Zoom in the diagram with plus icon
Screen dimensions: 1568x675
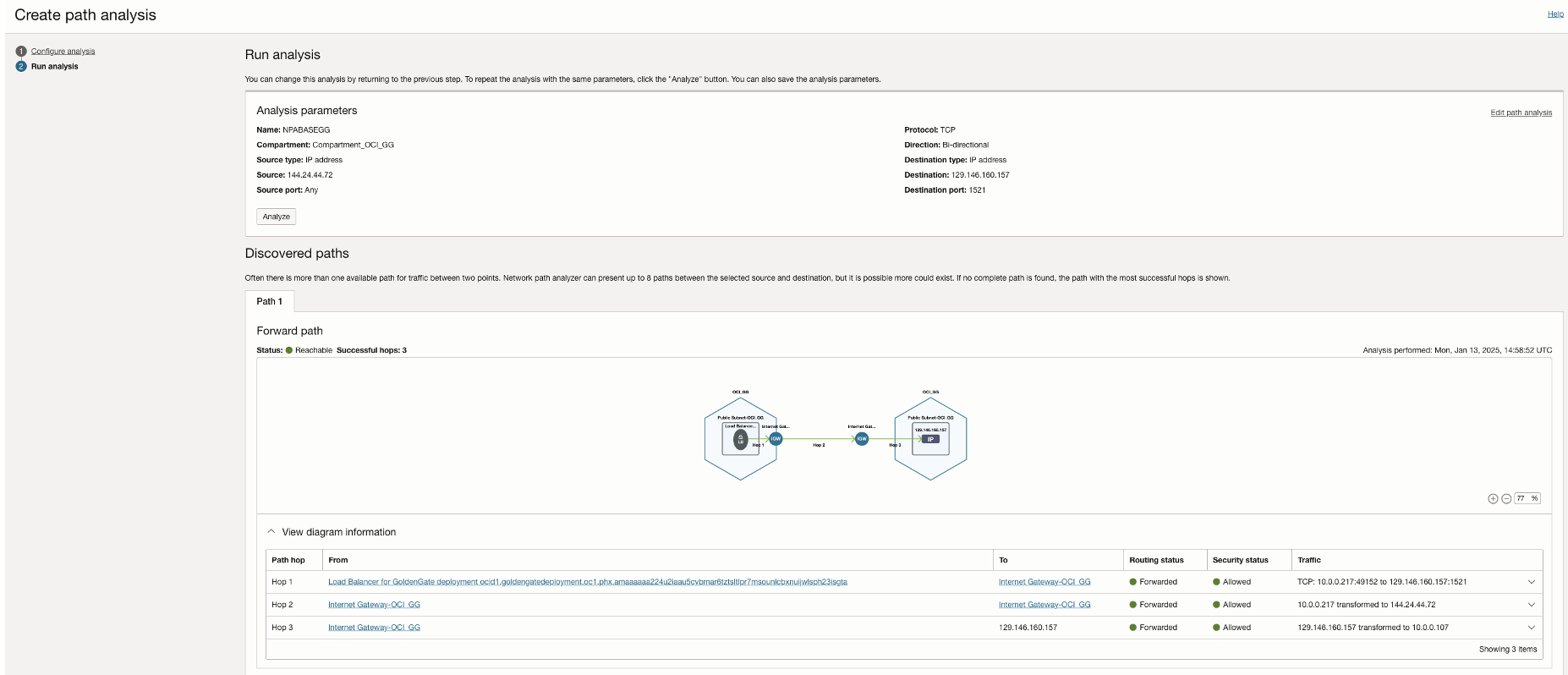[1493, 499]
